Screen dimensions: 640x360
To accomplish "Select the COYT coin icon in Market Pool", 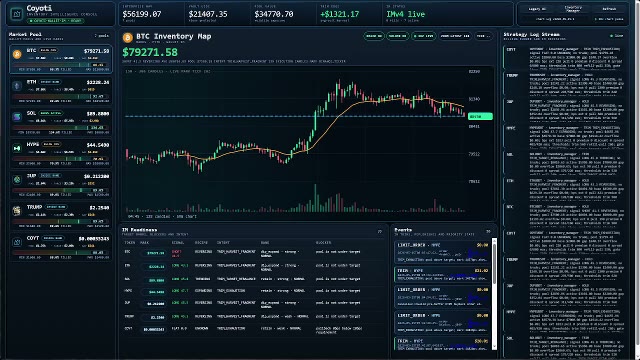I will 17,242.
